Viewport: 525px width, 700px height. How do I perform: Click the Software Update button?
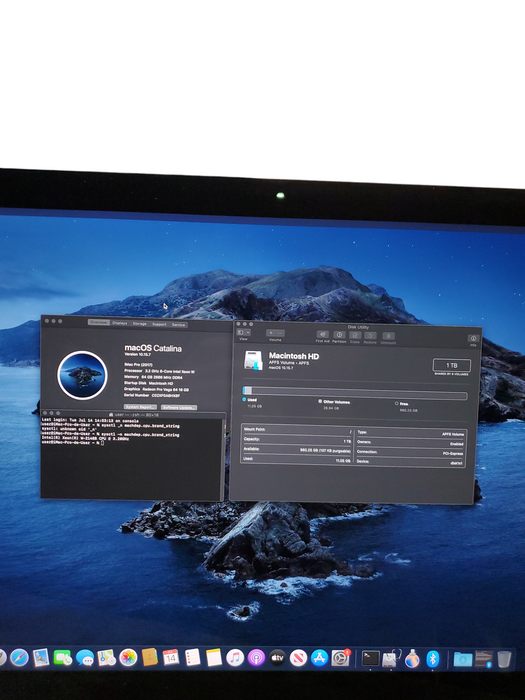coord(179,408)
